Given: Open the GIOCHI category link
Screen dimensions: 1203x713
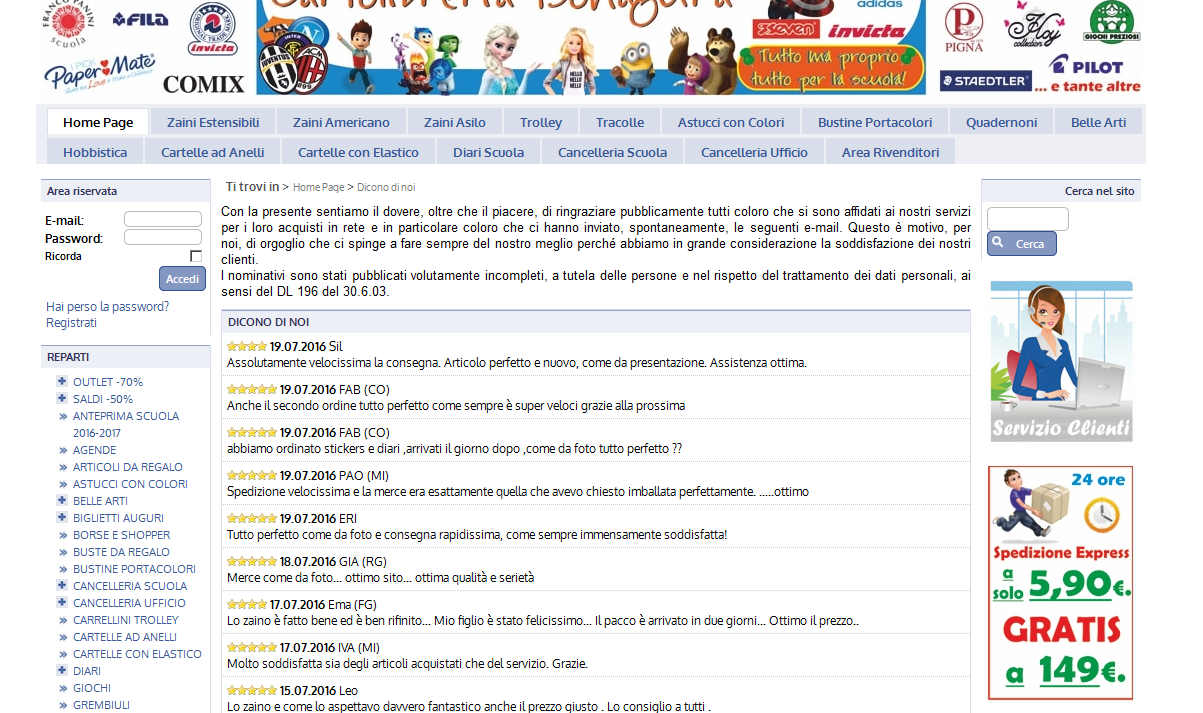Looking at the screenshot, I should [92, 688].
